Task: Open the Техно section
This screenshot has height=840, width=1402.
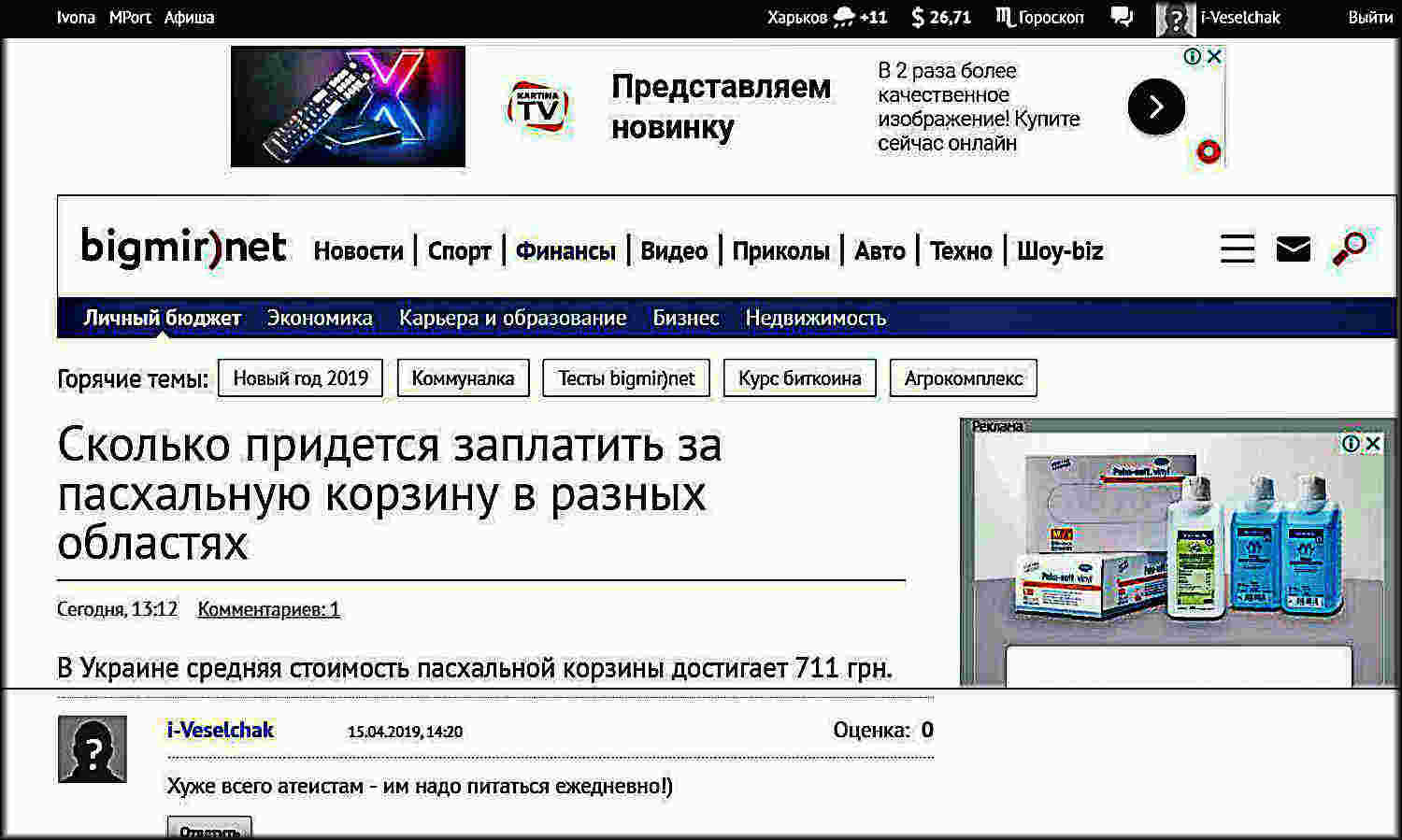Action: [961, 251]
